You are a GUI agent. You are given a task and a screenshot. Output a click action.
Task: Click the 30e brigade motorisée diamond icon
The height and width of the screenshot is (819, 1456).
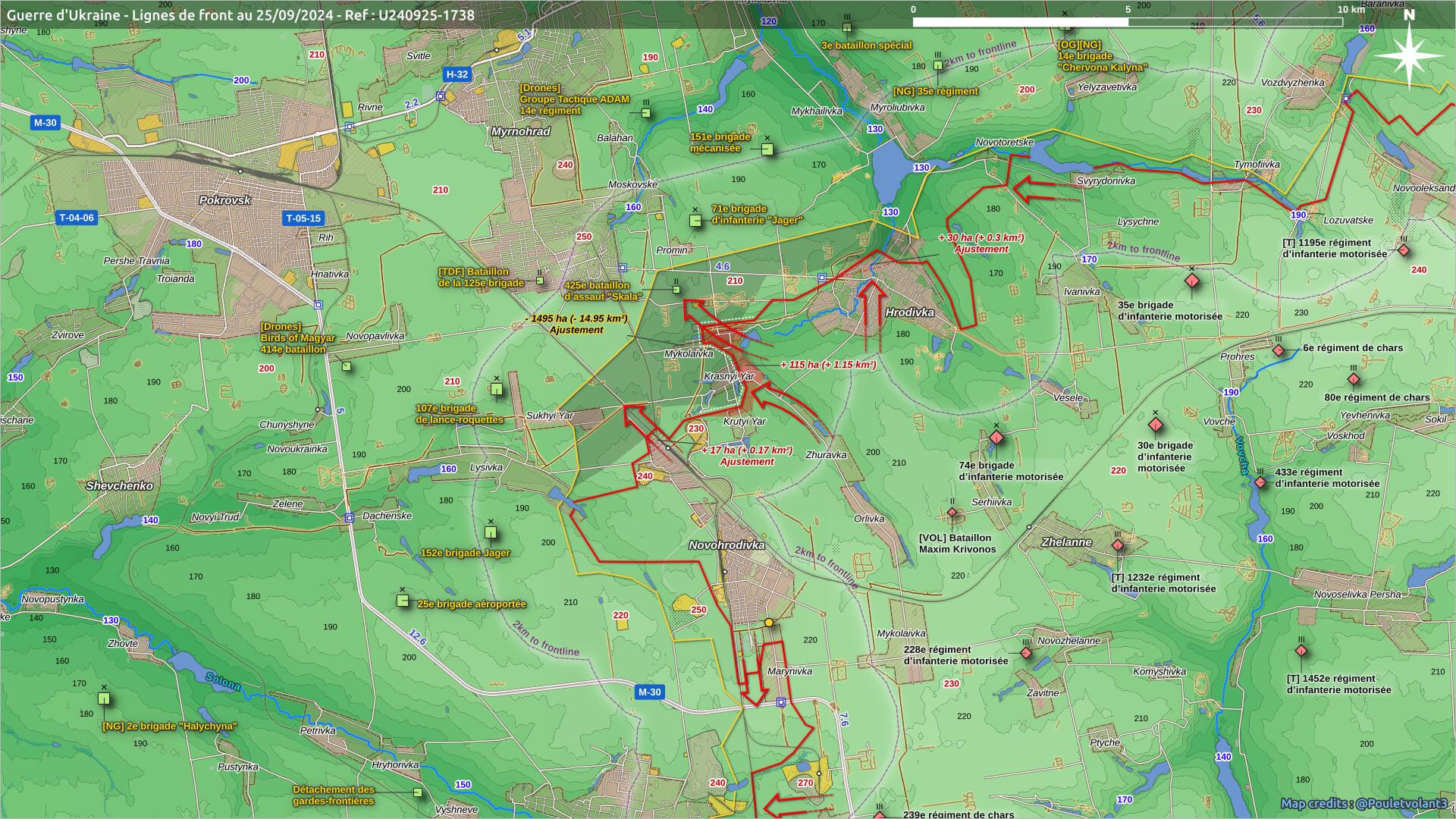pyautogui.click(x=1156, y=425)
